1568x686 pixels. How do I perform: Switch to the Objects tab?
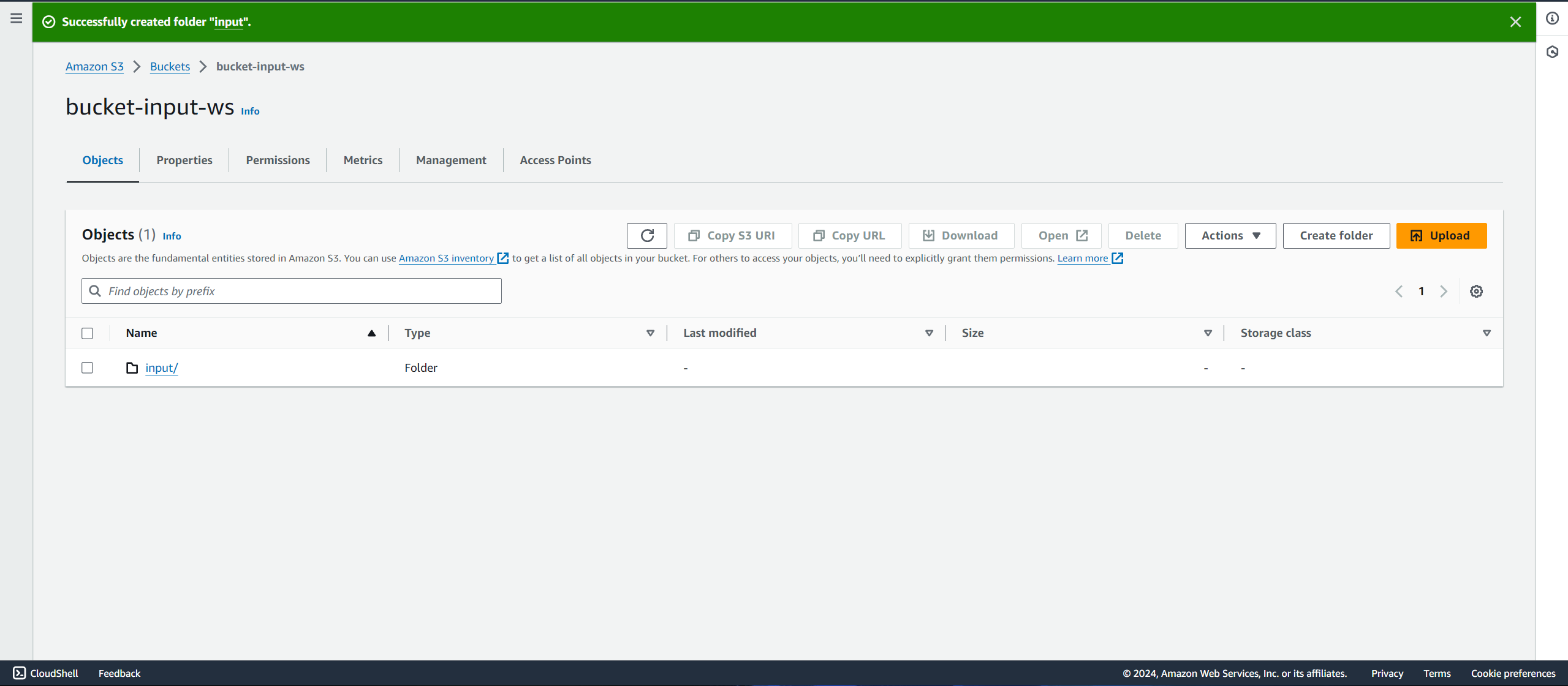point(103,160)
